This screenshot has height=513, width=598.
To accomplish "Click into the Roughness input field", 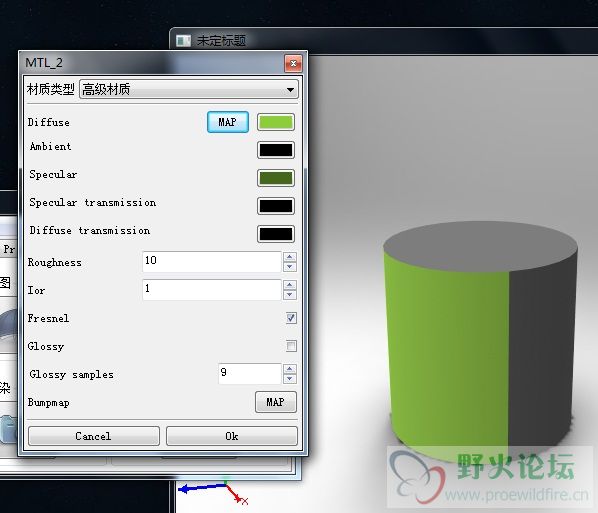I will (x=212, y=262).
